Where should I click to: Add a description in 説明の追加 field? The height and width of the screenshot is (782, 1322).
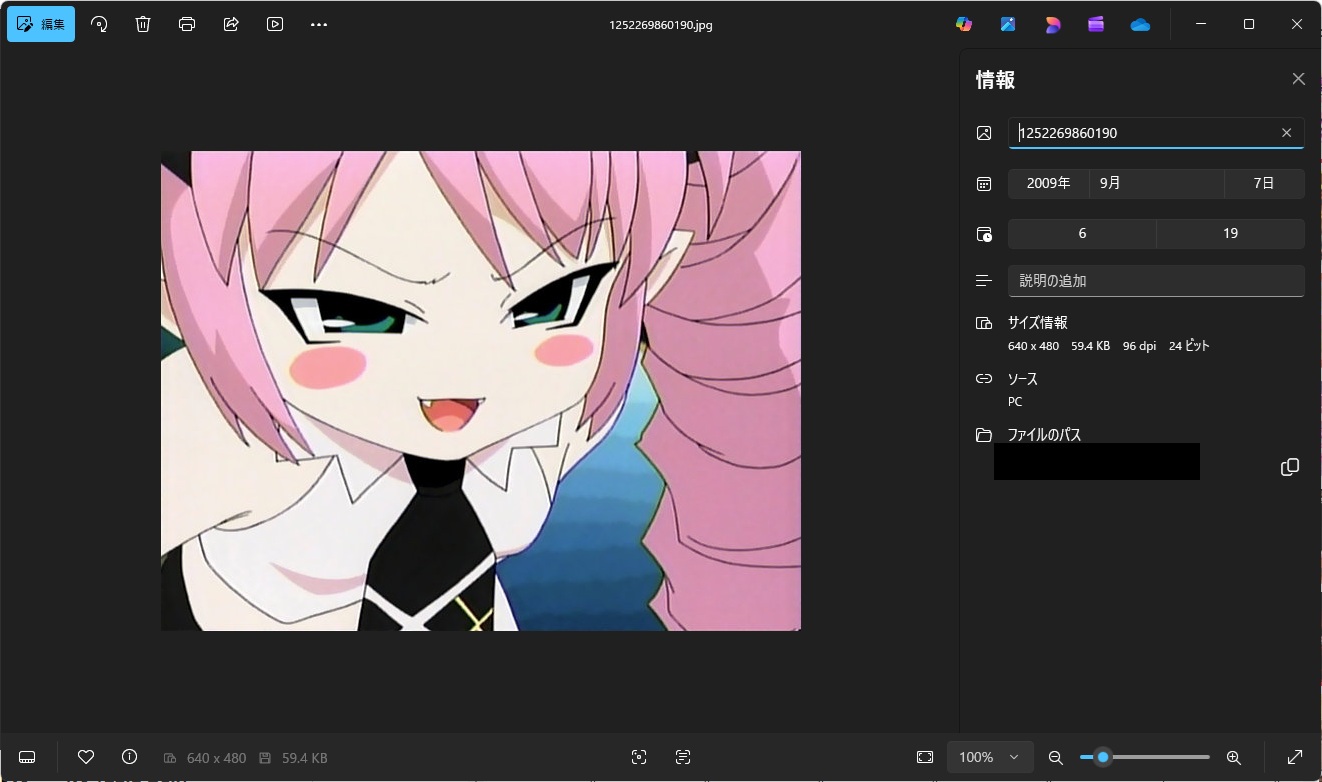click(x=1155, y=281)
